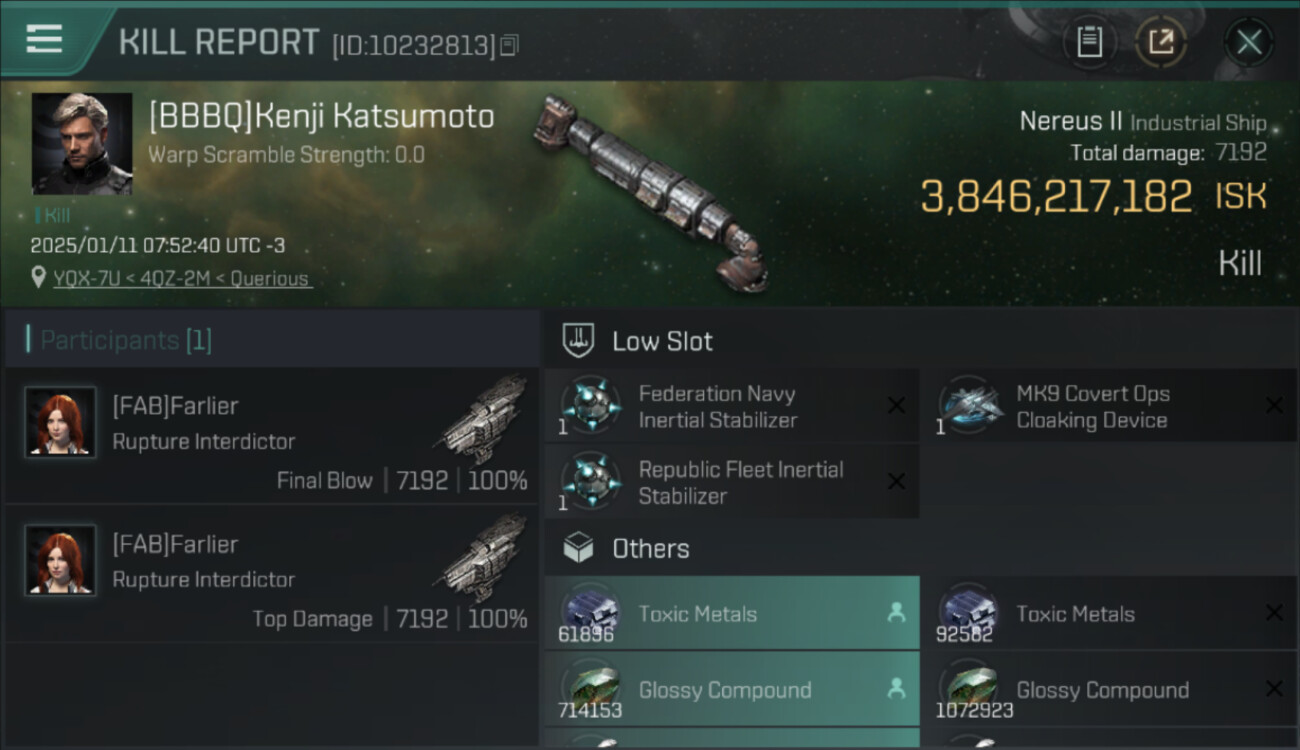The height and width of the screenshot is (750, 1300).
Task: Close the kill report window
Action: (1248, 42)
